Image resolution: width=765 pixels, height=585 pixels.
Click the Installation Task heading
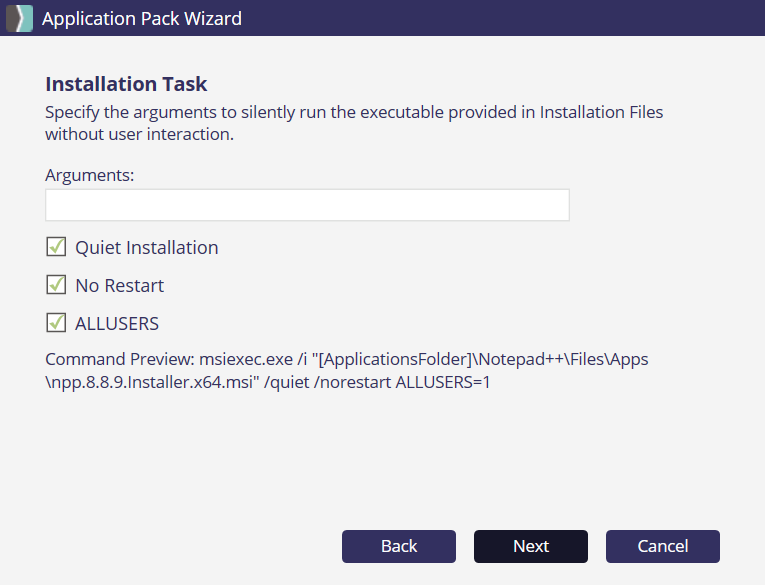126,84
